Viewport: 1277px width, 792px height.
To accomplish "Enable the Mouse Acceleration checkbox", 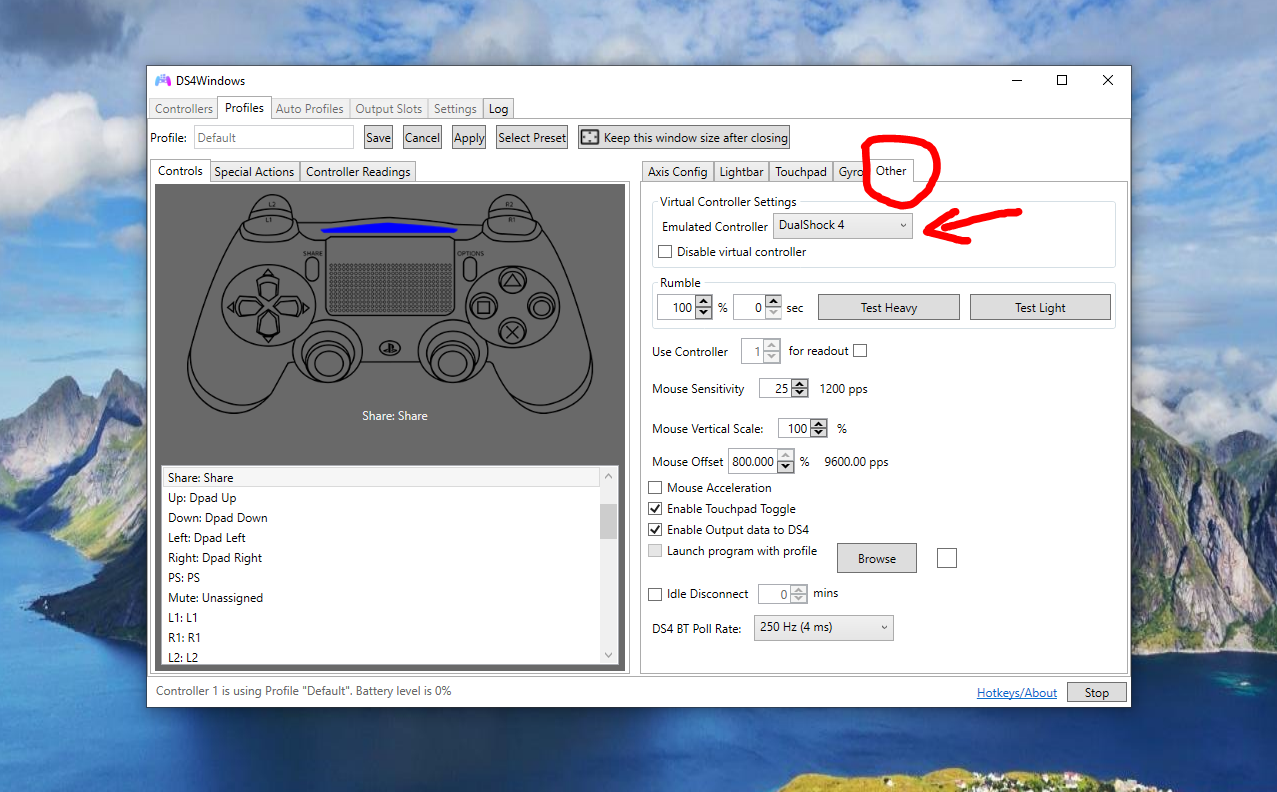I will [655, 488].
